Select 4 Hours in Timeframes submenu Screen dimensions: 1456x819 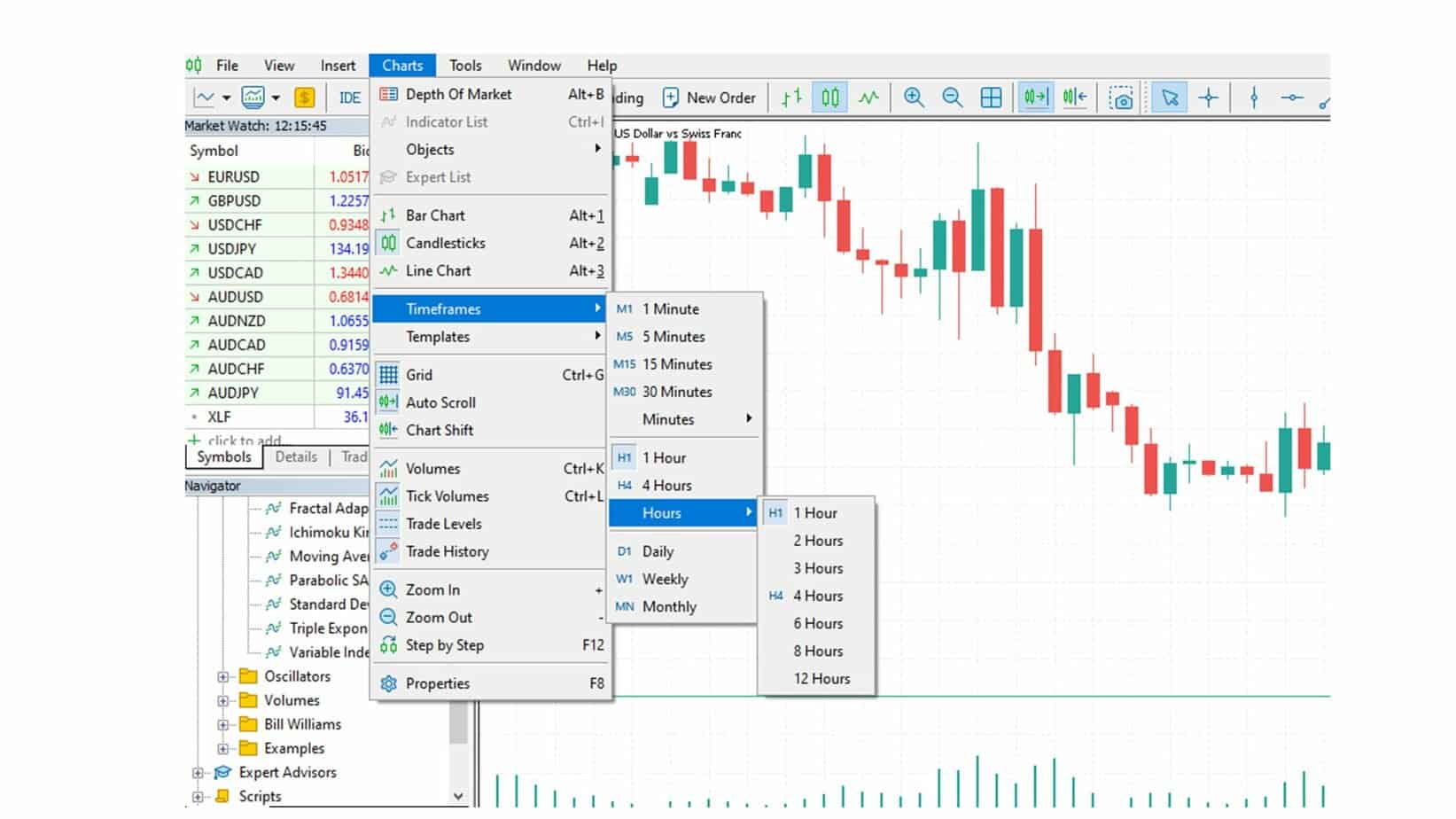(684, 486)
